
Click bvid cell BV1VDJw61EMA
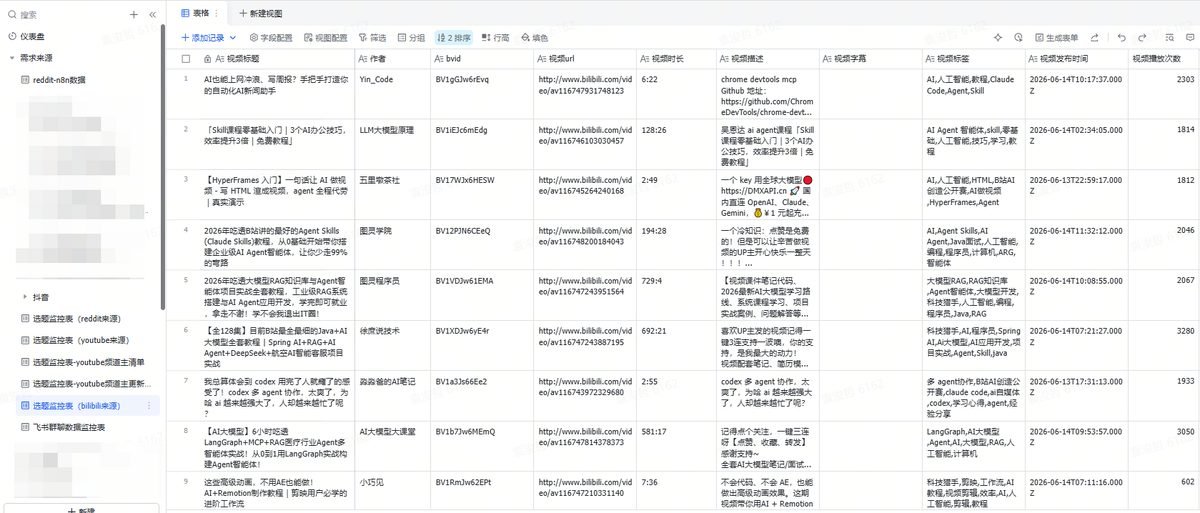click(482, 295)
